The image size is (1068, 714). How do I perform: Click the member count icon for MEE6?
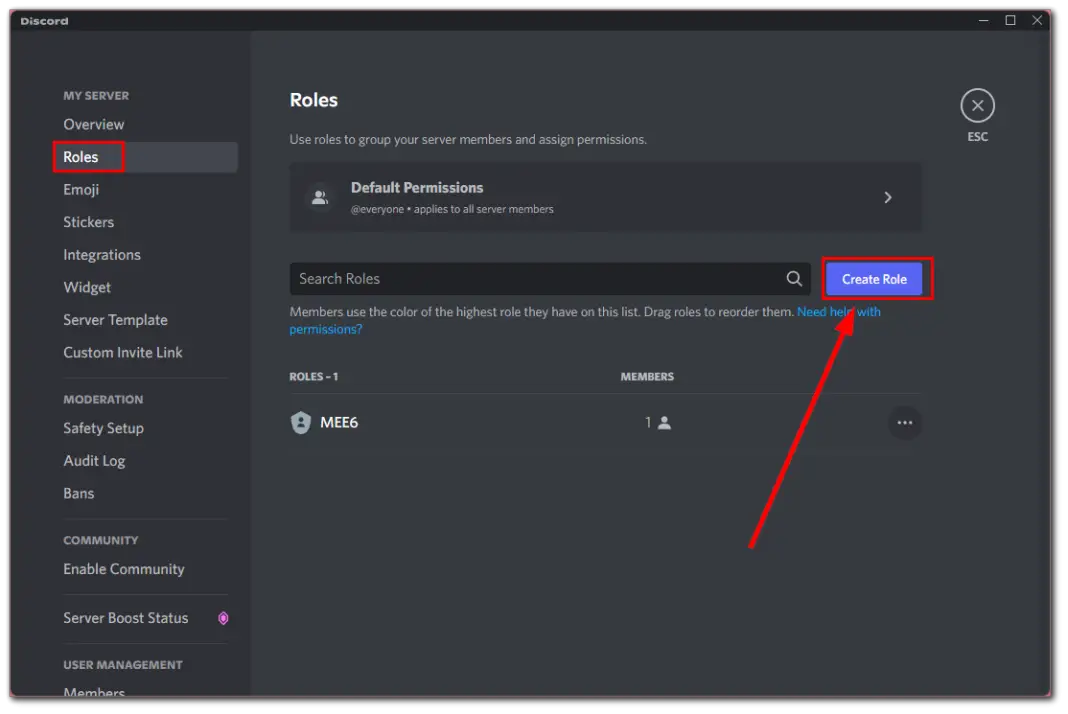pyautogui.click(x=664, y=423)
